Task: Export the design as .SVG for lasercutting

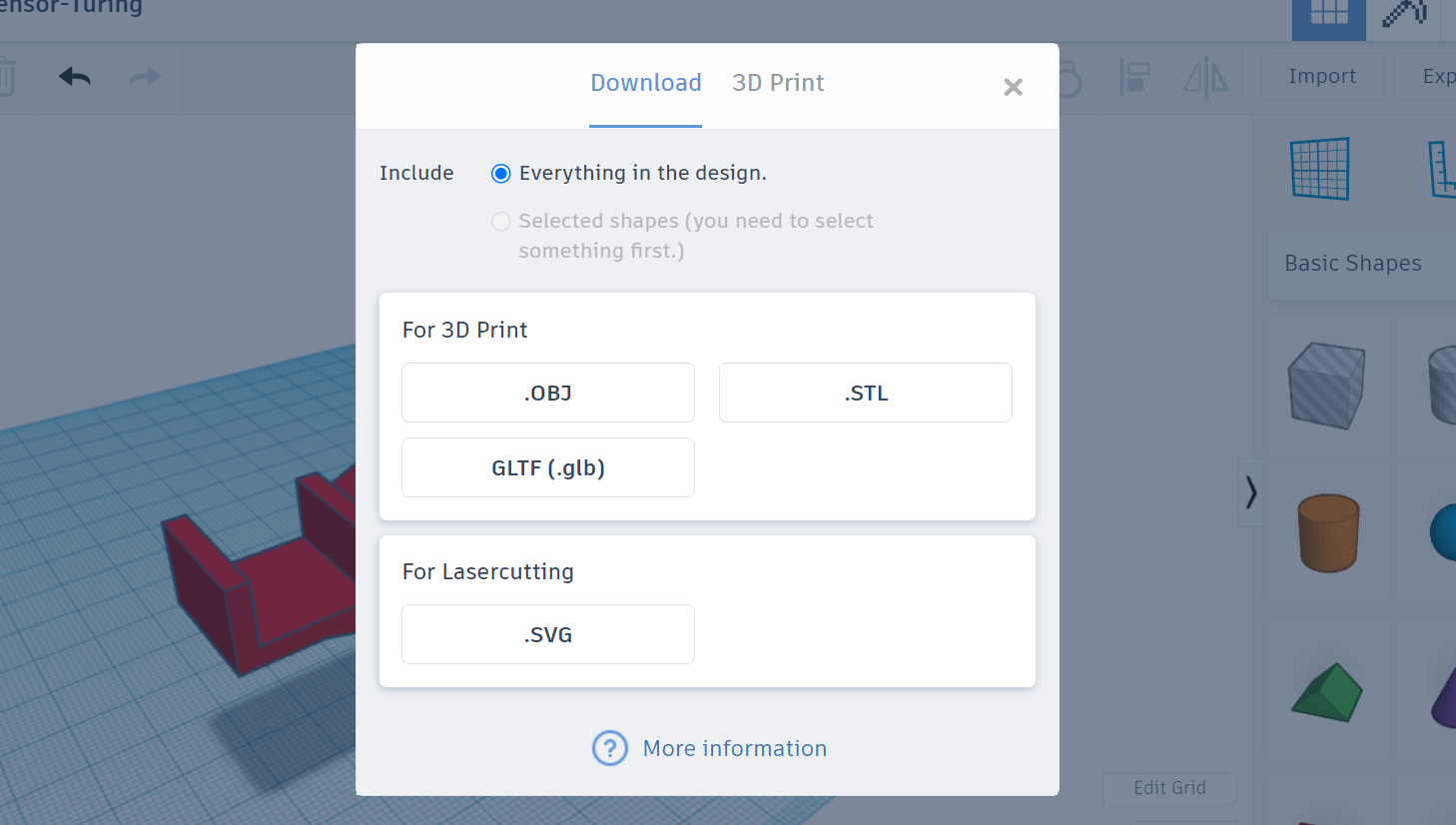Action: 547,633
